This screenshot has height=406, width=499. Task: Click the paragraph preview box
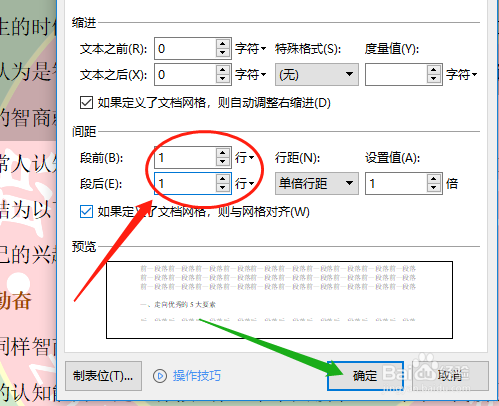click(279, 300)
